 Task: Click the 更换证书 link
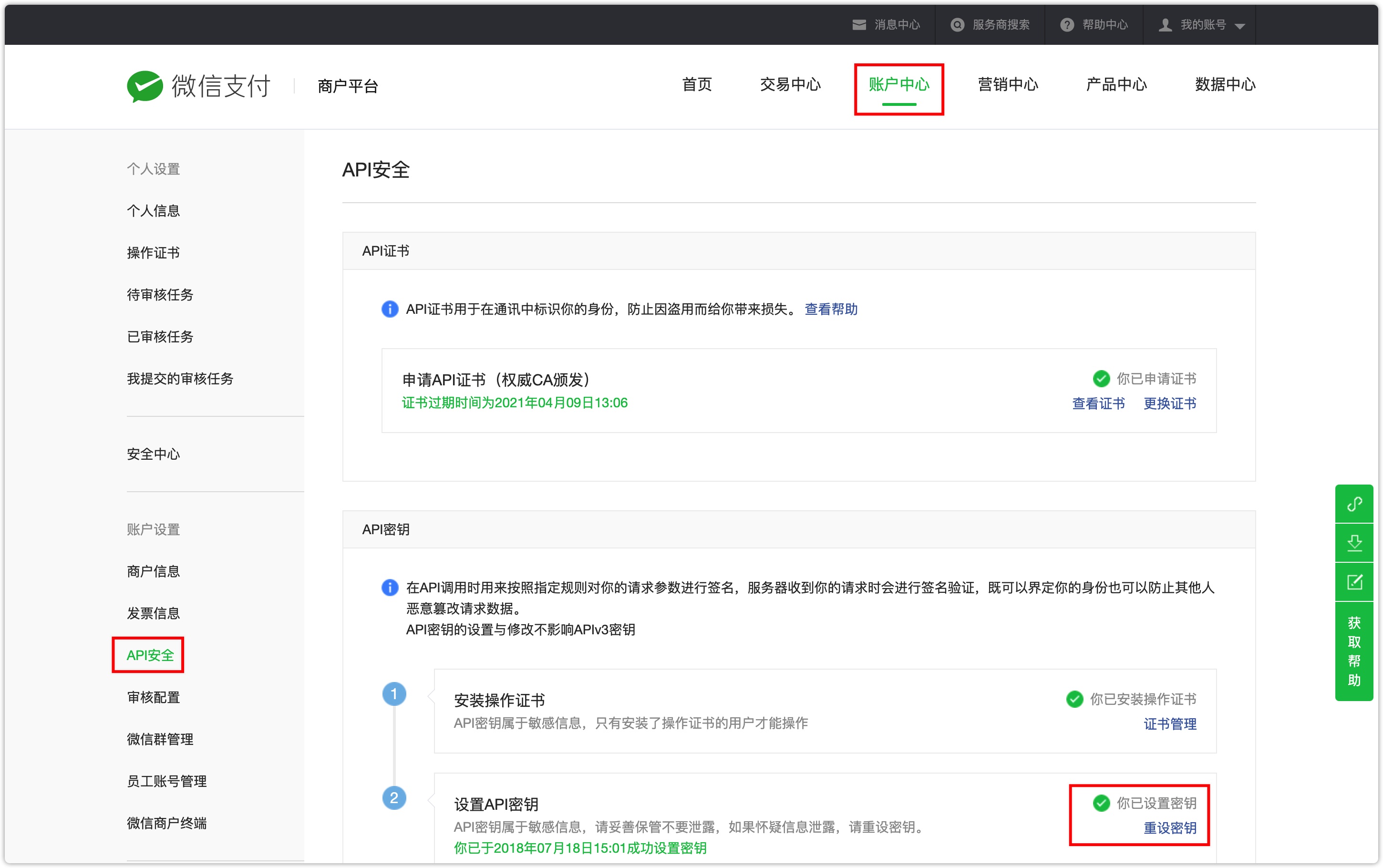point(1169,403)
